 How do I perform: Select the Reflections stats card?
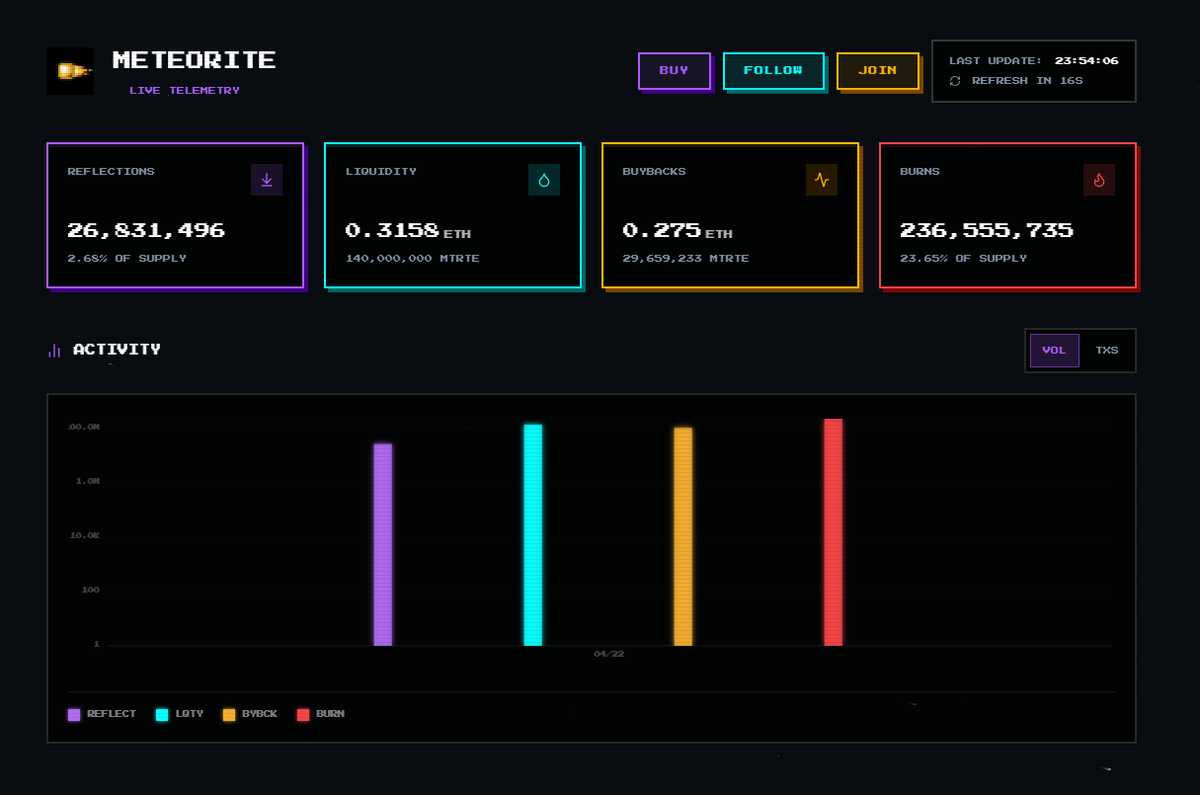tap(175, 215)
